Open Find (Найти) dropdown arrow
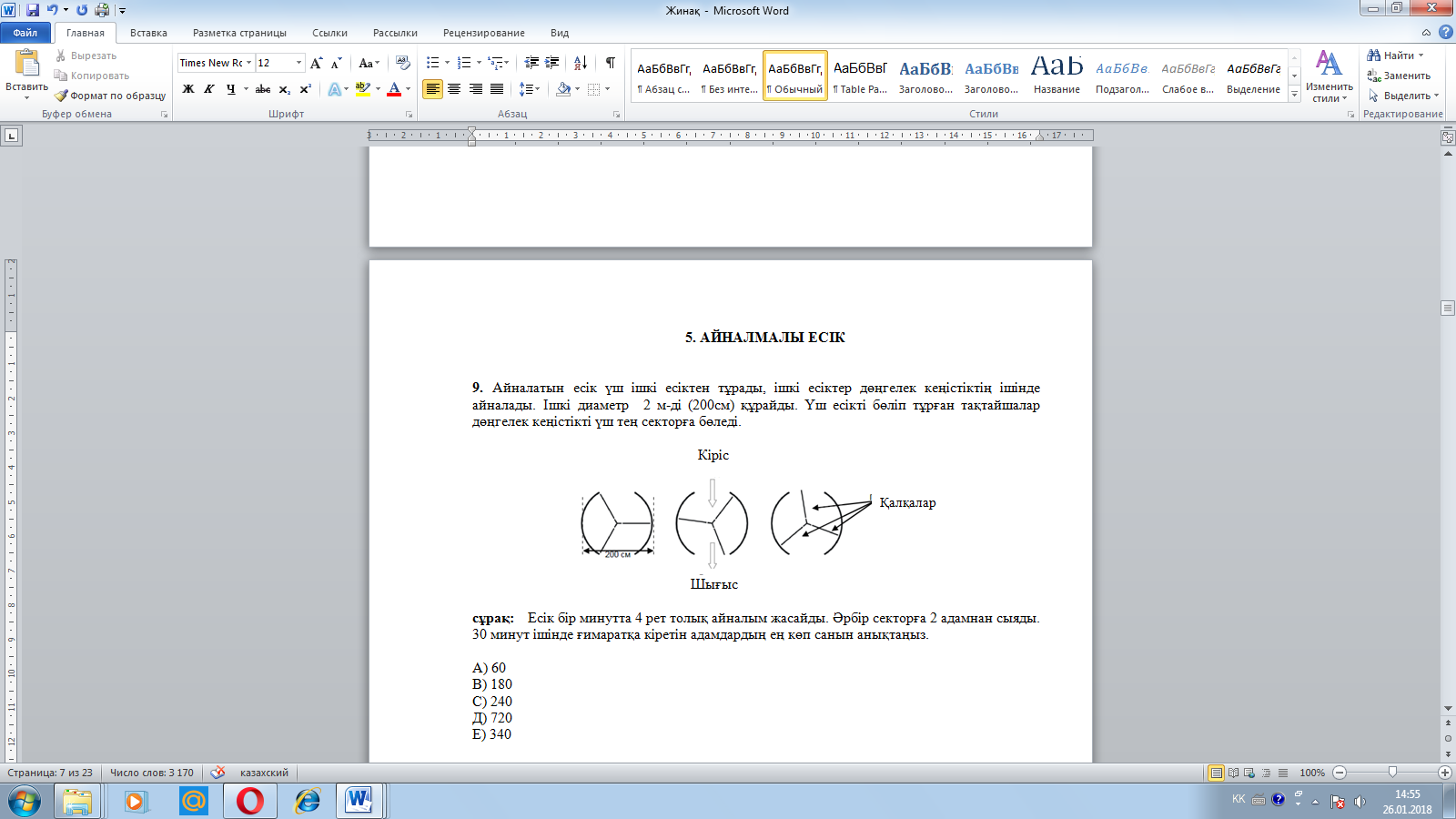1456x819 pixels. (1421, 56)
